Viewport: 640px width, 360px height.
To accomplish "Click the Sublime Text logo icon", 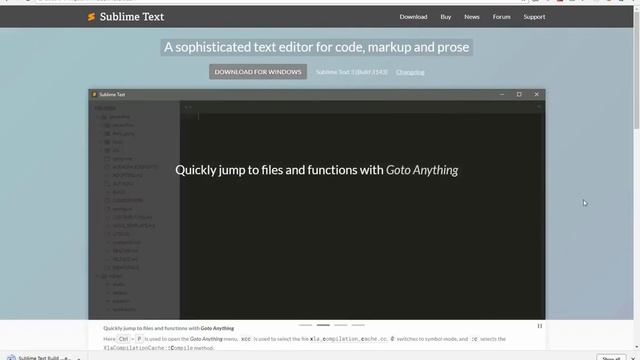I will click(x=91, y=17).
